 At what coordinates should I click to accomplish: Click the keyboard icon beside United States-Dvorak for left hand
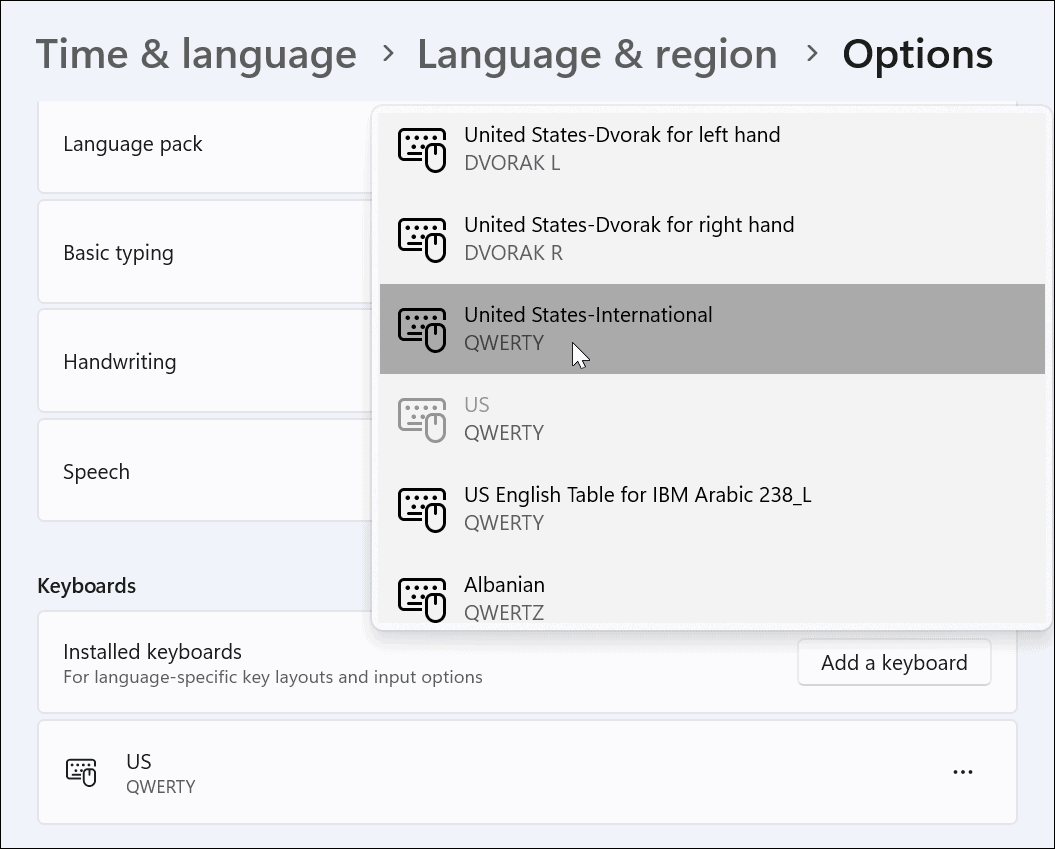click(422, 148)
